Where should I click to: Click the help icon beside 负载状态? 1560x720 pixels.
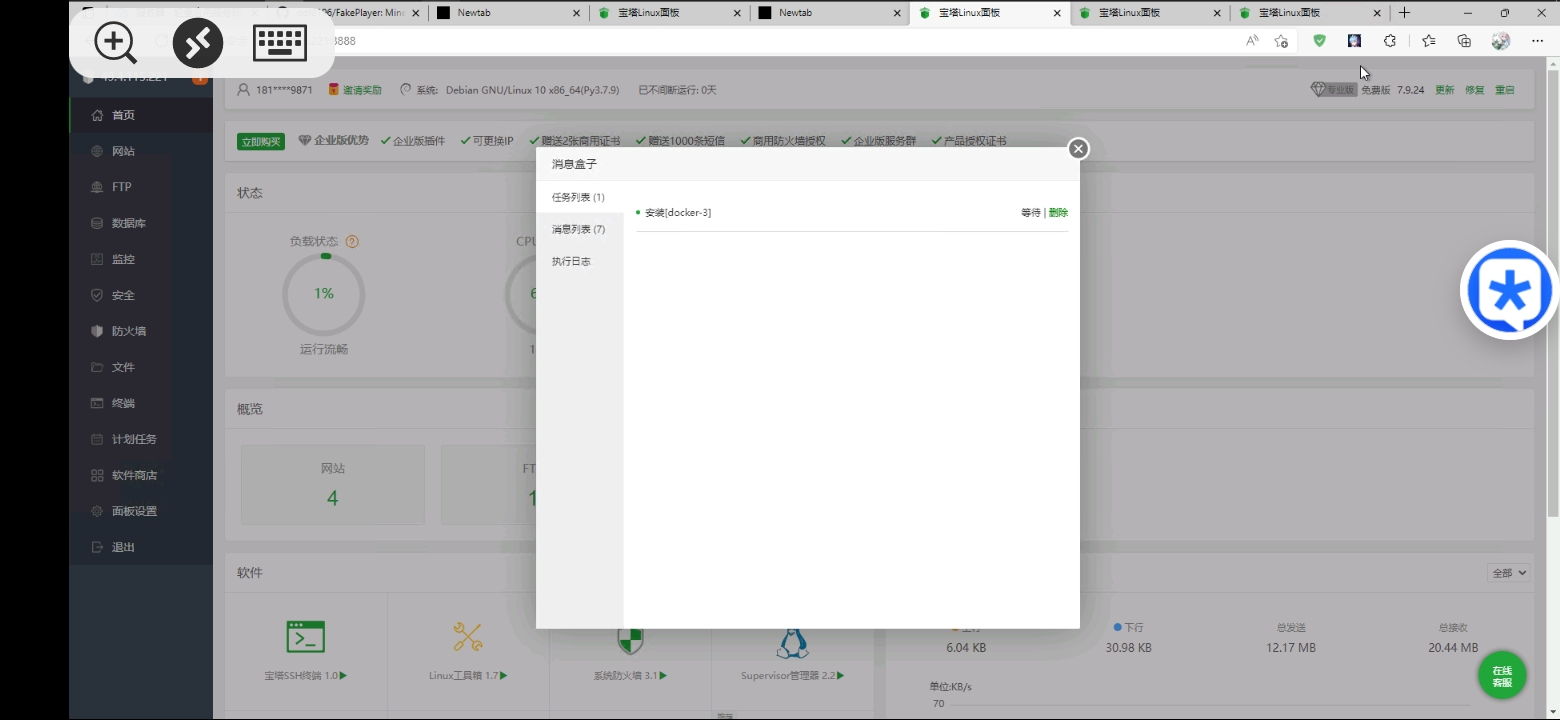point(352,241)
